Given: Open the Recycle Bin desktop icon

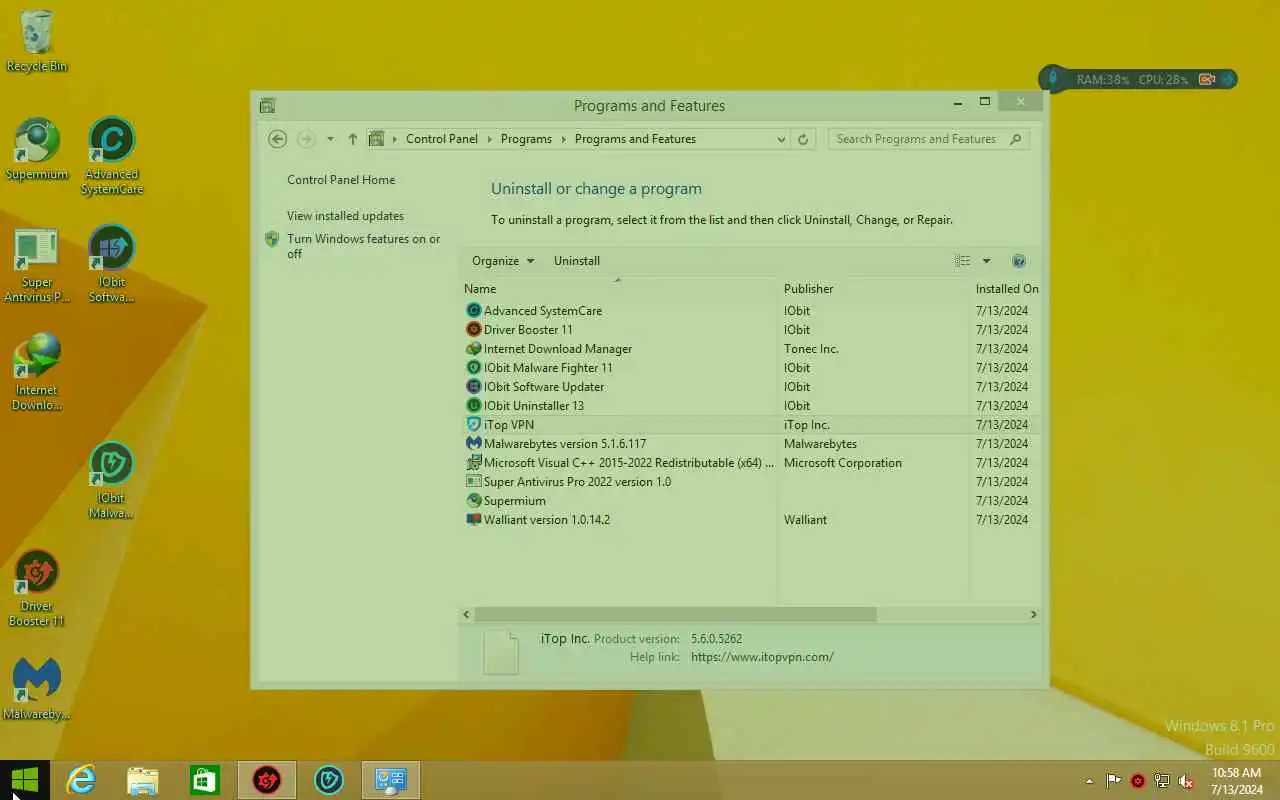Looking at the screenshot, I should pyautogui.click(x=37, y=41).
